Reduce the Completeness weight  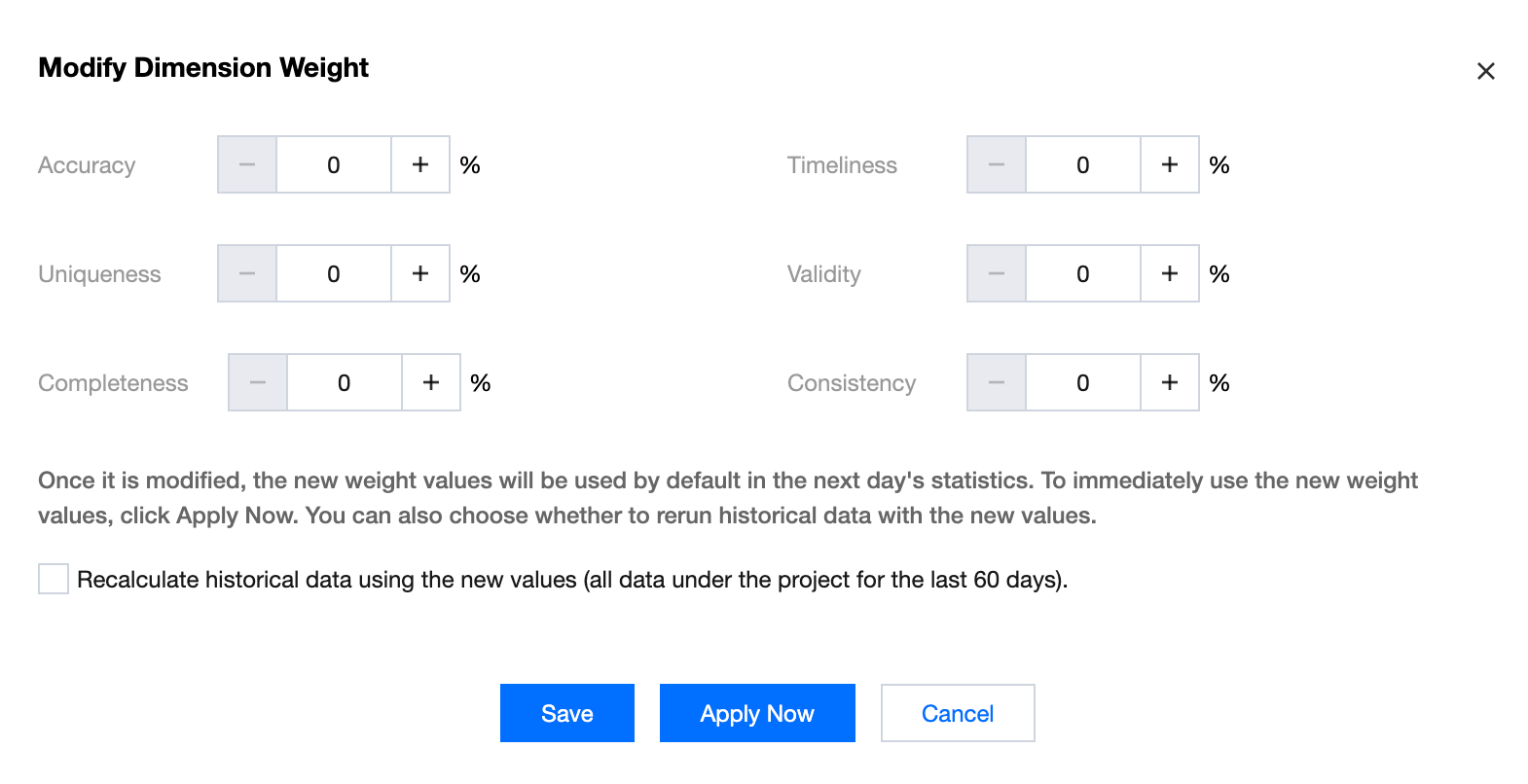click(x=258, y=383)
